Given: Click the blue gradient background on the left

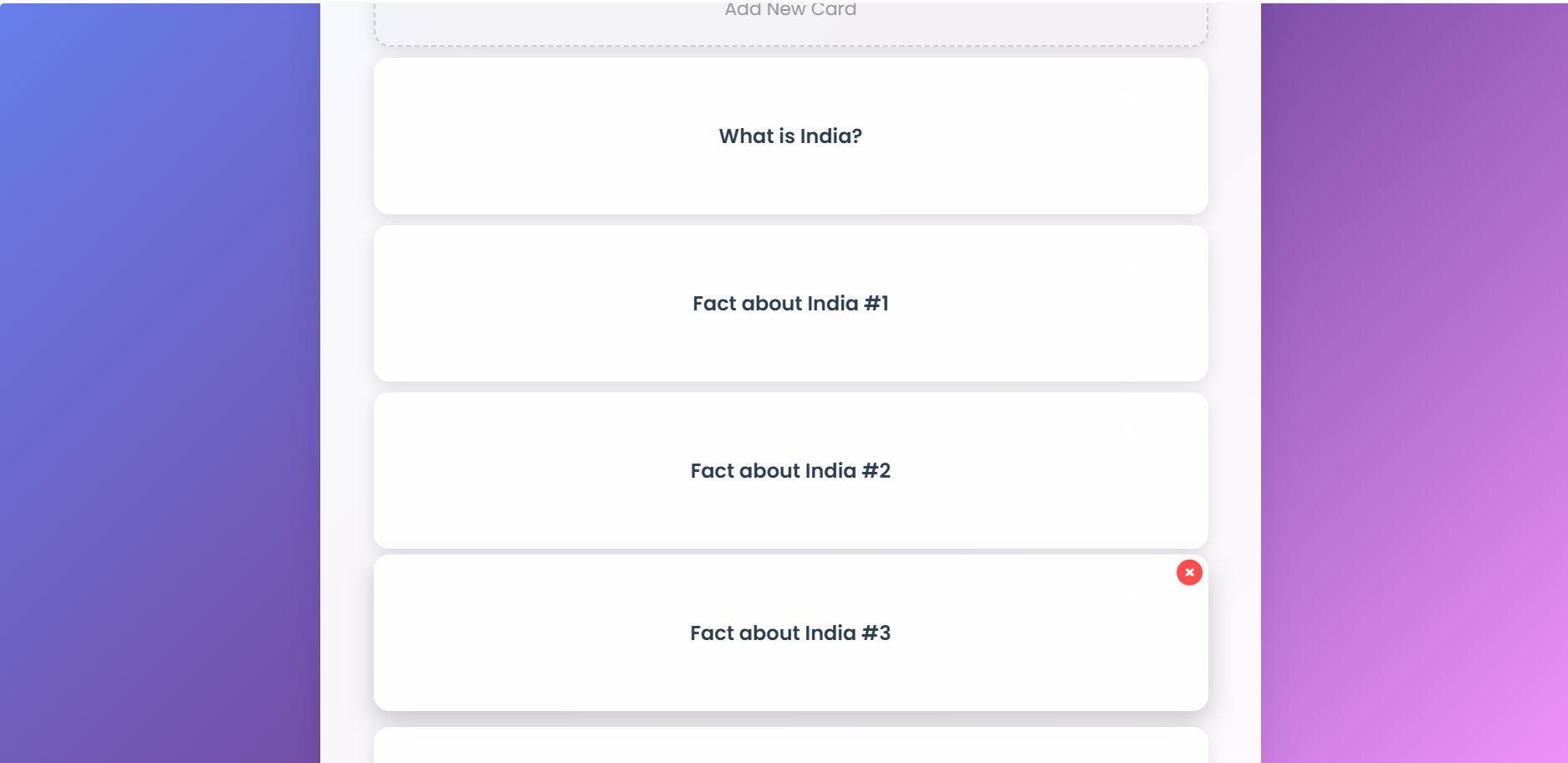Looking at the screenshot, I should [159, 376].
